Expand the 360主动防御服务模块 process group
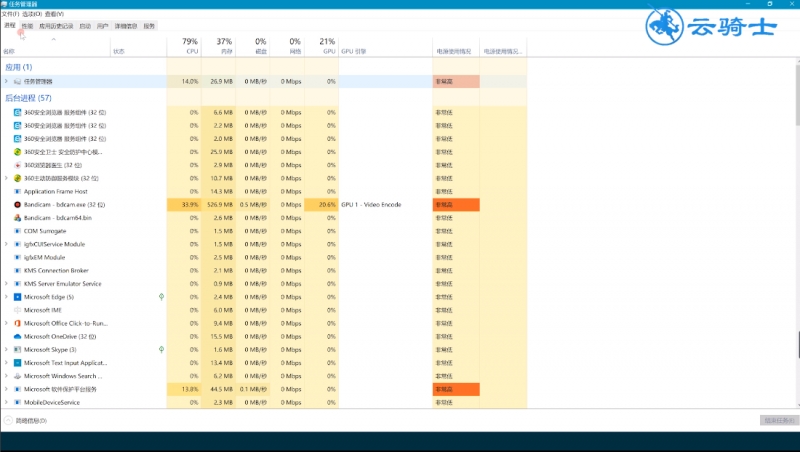The height and width of the screenshot is (452, 800). pos(6,179)
